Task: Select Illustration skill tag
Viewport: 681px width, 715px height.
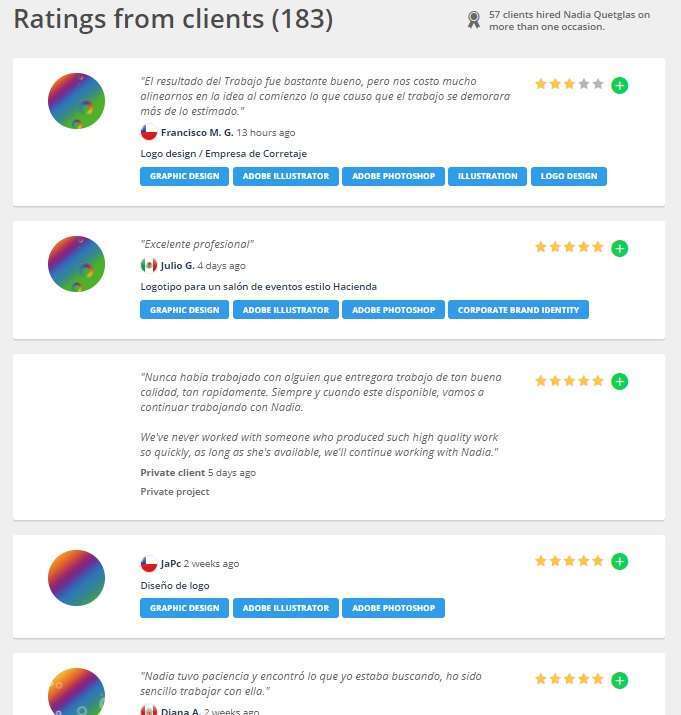Action: pyautogui.click(x=487, y=176)
